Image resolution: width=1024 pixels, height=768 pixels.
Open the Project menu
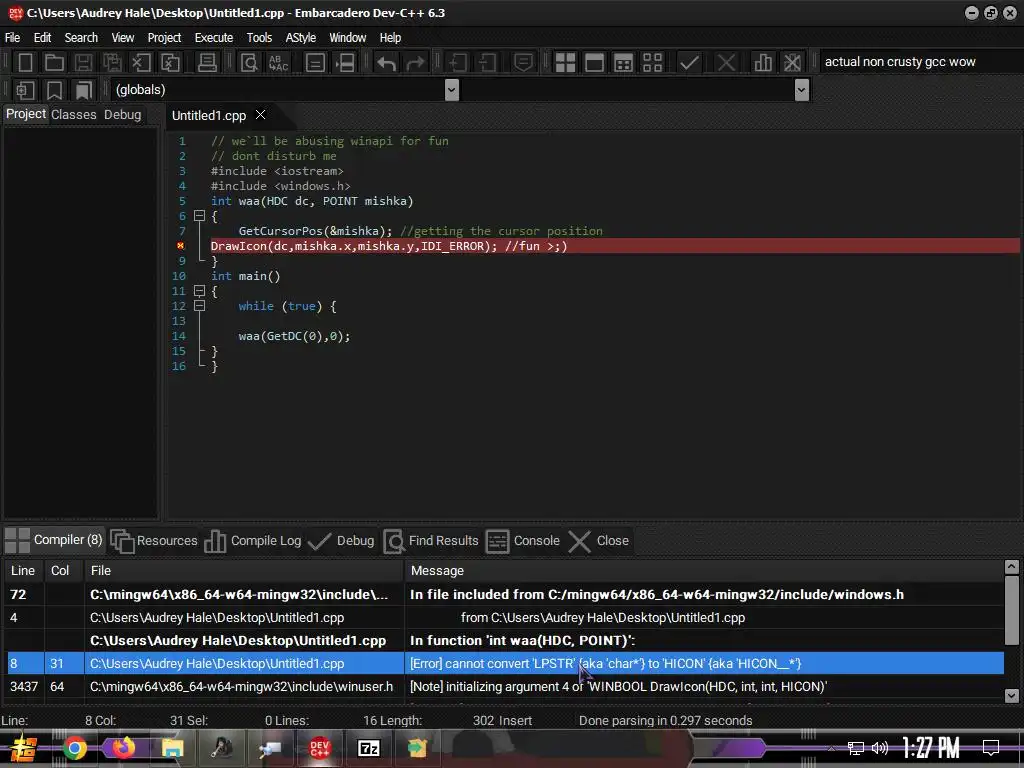click(164, 37)
